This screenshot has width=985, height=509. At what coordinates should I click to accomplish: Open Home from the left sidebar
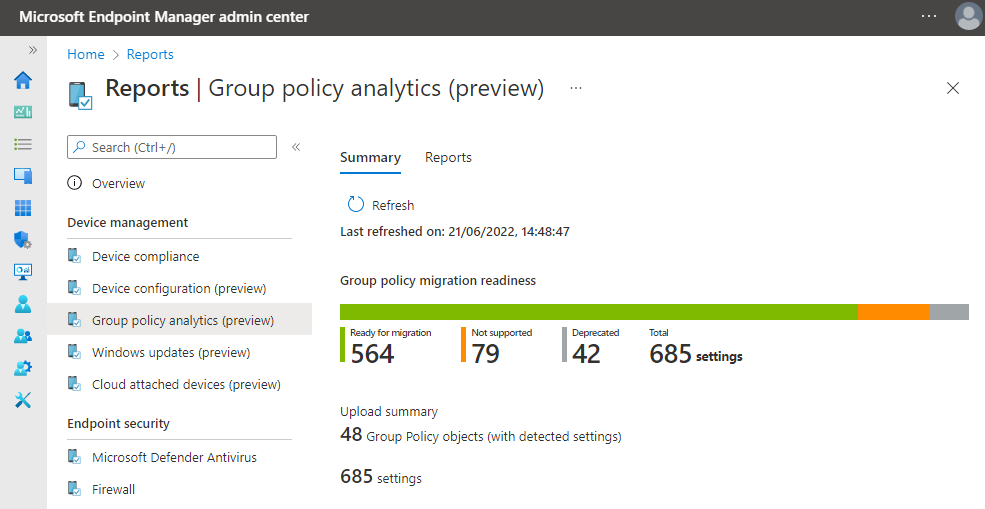pos(23,80)
